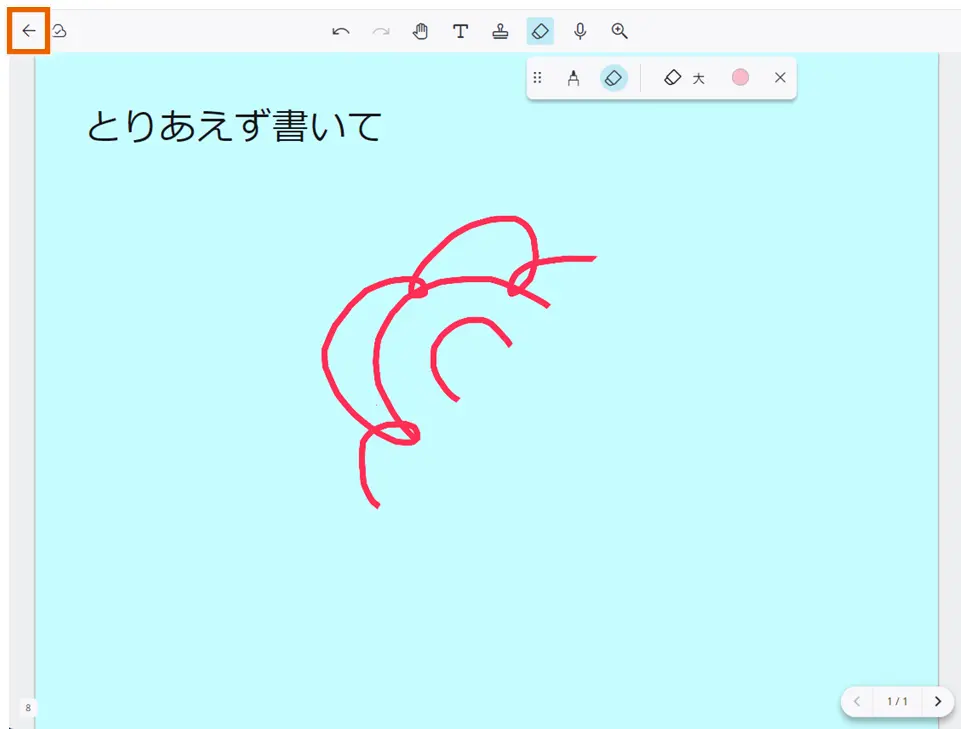The width and height of the screenshot is (961, 729).
Task: Select the Pen tool in the floating palette
Action: click(x=573, y=77)
